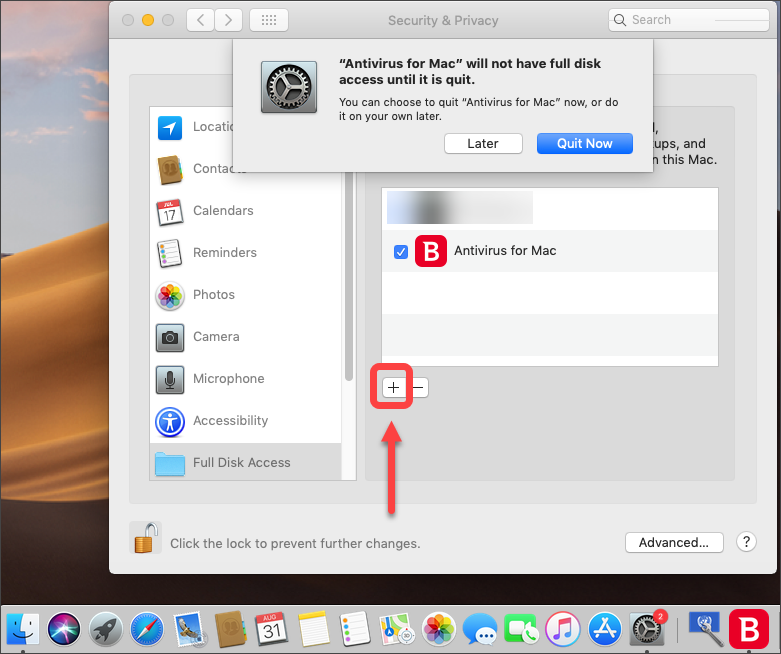781x654 pixels.
Task: Click the lock icon to prevent changes
Action: [x=145, y=538]
